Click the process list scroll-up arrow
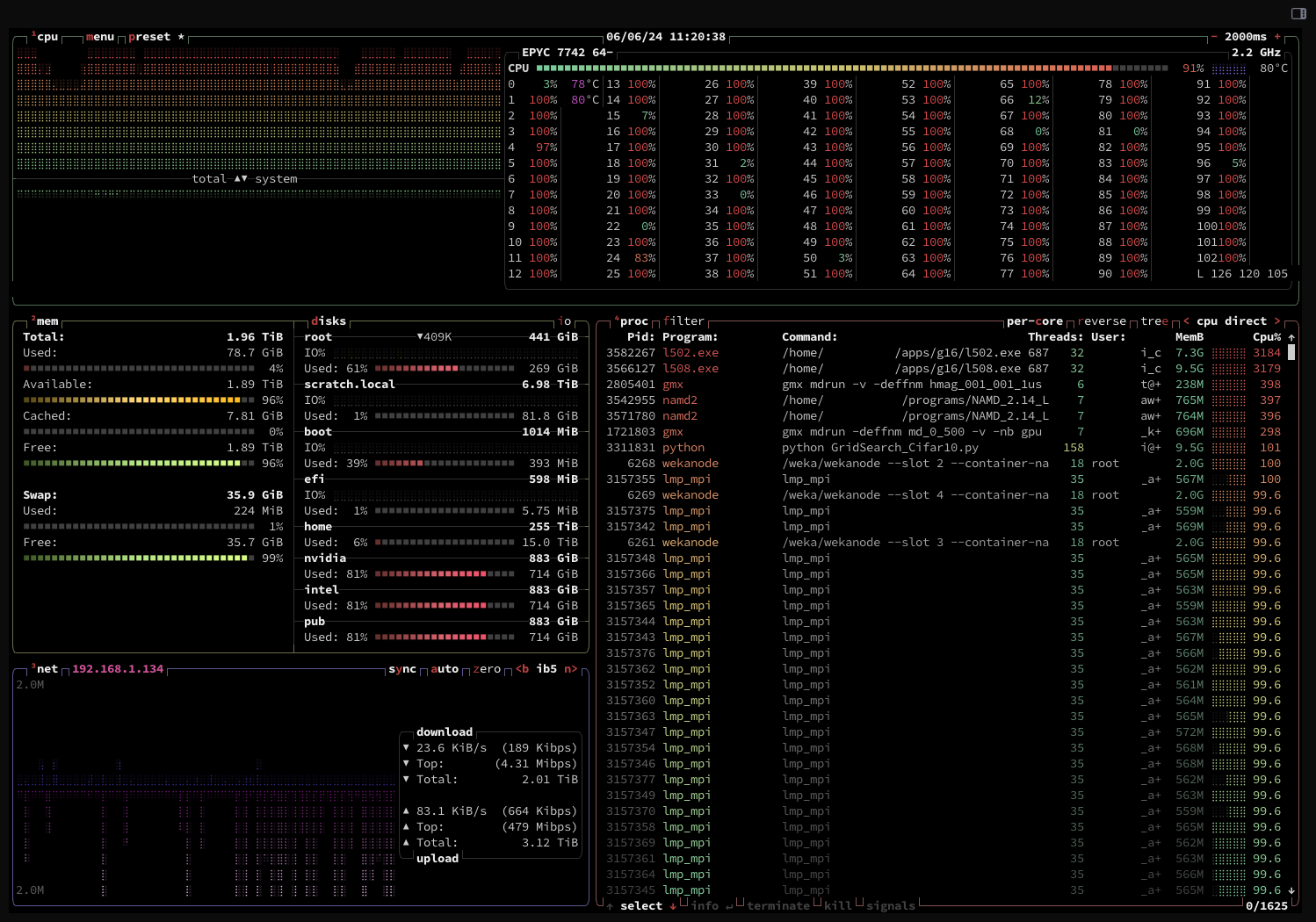The width and height of the screenshot is (1316, 922). pos(1291,337)
